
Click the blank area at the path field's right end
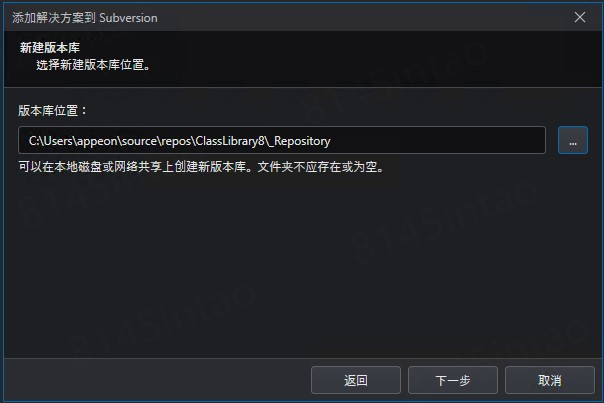[x=437, y=140]
